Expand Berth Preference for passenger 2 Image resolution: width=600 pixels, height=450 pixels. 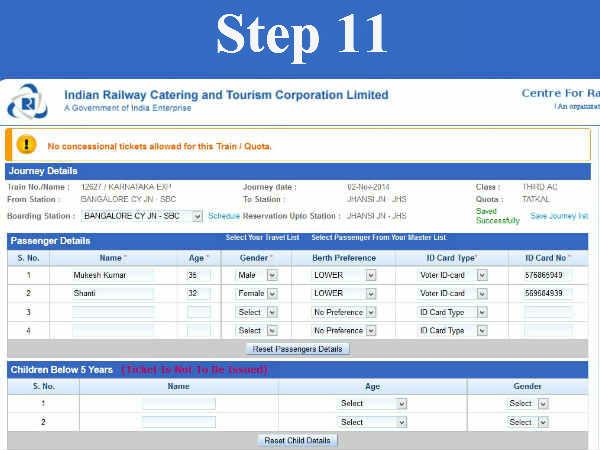pos(343,293)
